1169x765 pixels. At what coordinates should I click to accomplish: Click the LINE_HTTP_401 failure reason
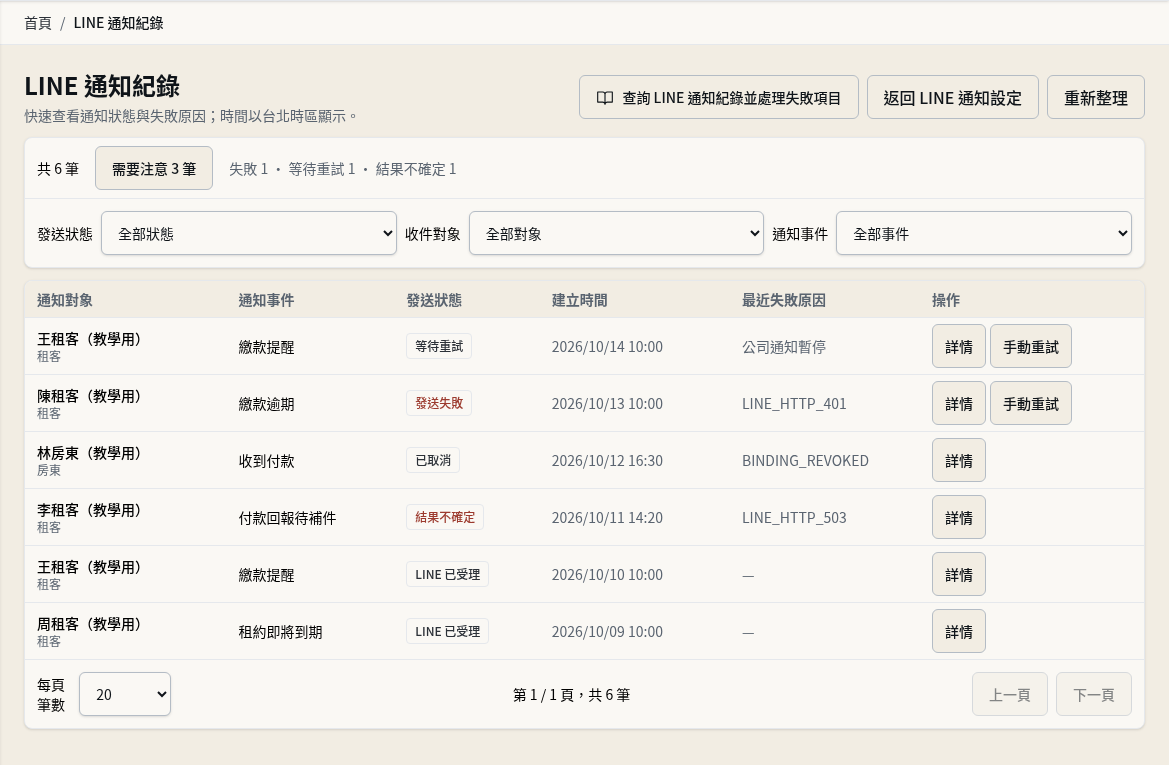(x=794, y=403)
